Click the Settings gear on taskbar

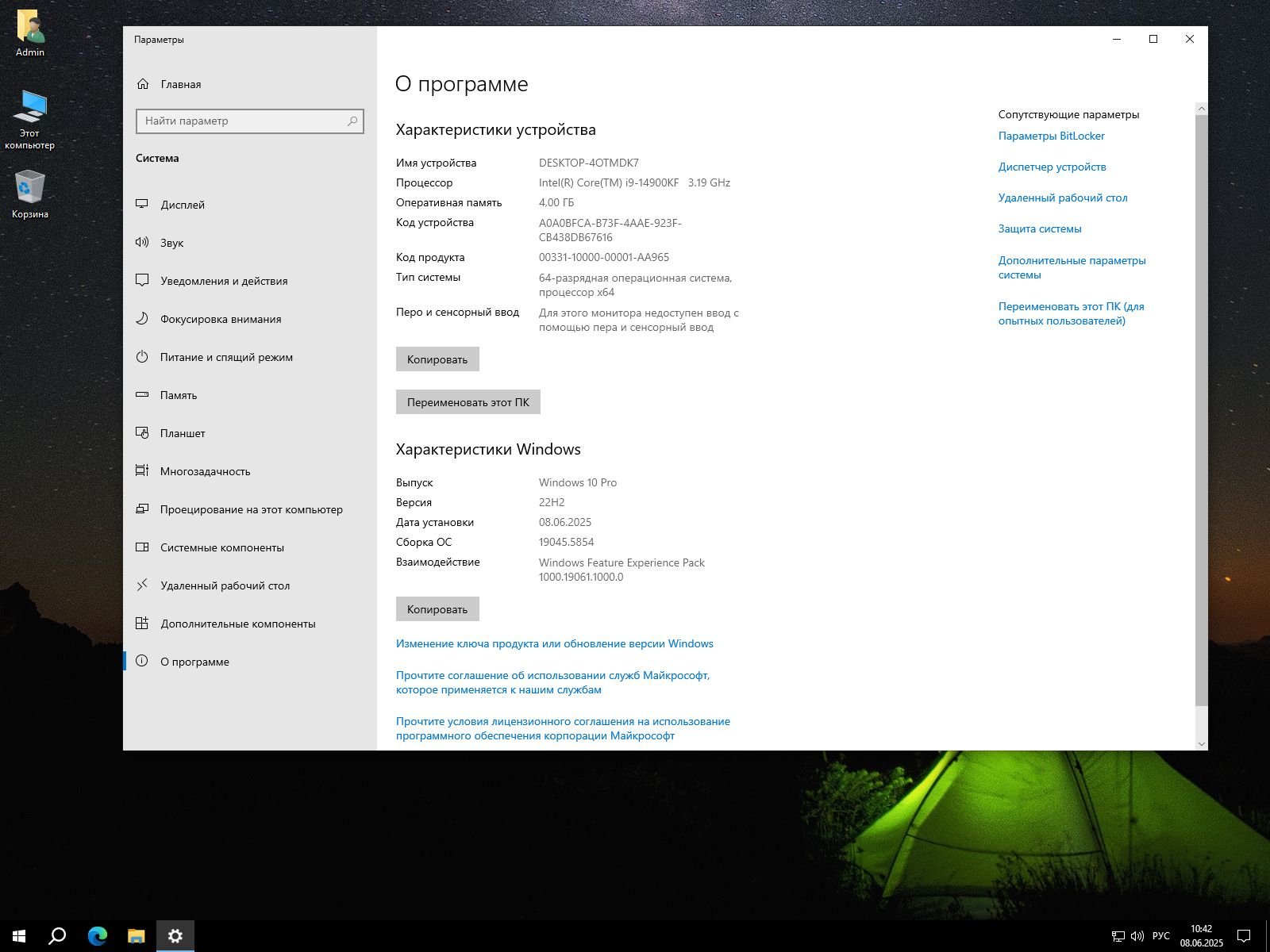click(175, 936)
